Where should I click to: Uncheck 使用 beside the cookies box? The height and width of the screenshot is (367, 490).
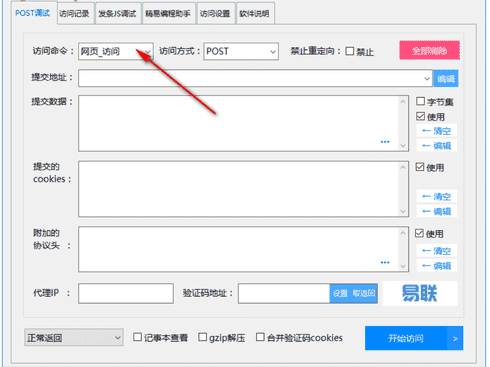point(420,167)
